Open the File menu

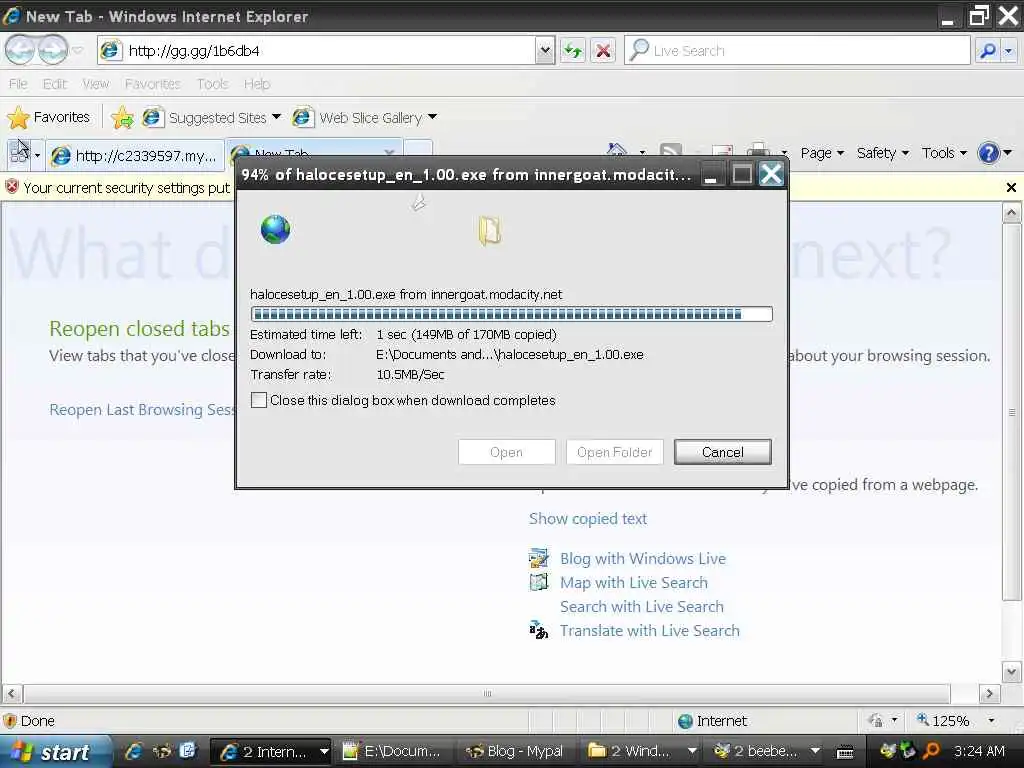[18, 84]
